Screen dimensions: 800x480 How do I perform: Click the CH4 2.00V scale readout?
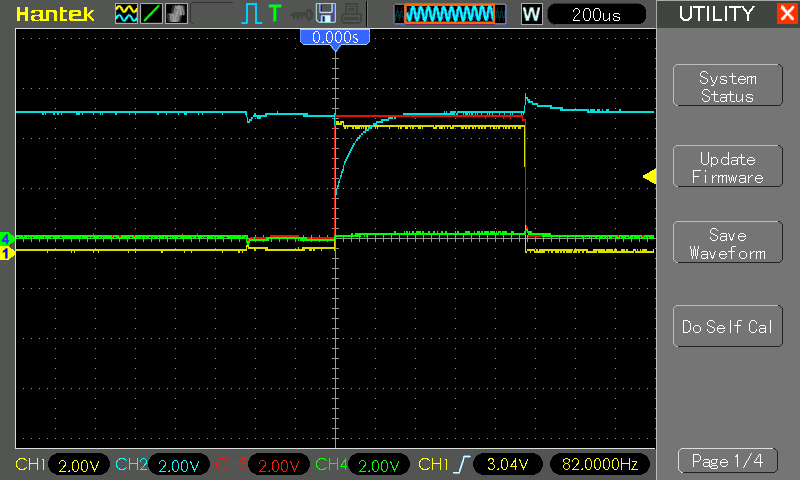379,465
